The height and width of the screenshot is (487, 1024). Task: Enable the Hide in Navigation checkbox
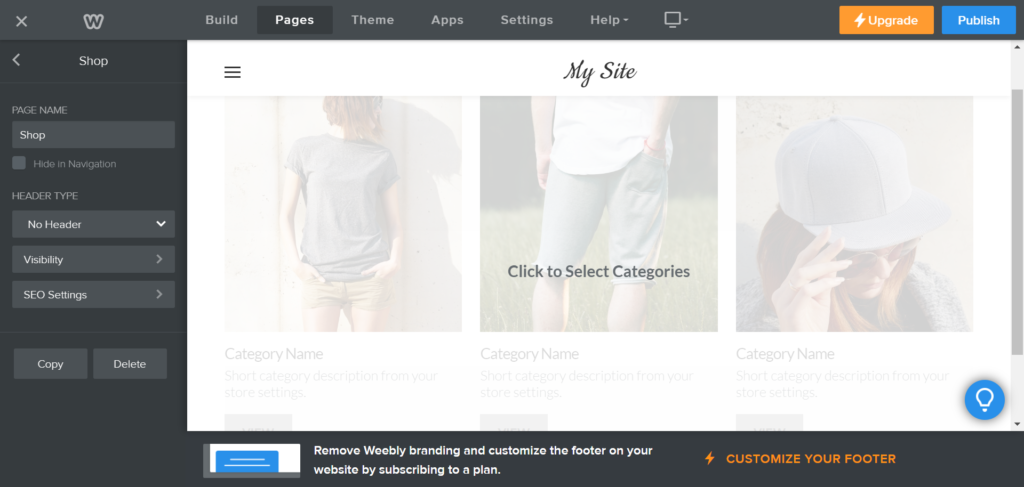tap(19, 163)
